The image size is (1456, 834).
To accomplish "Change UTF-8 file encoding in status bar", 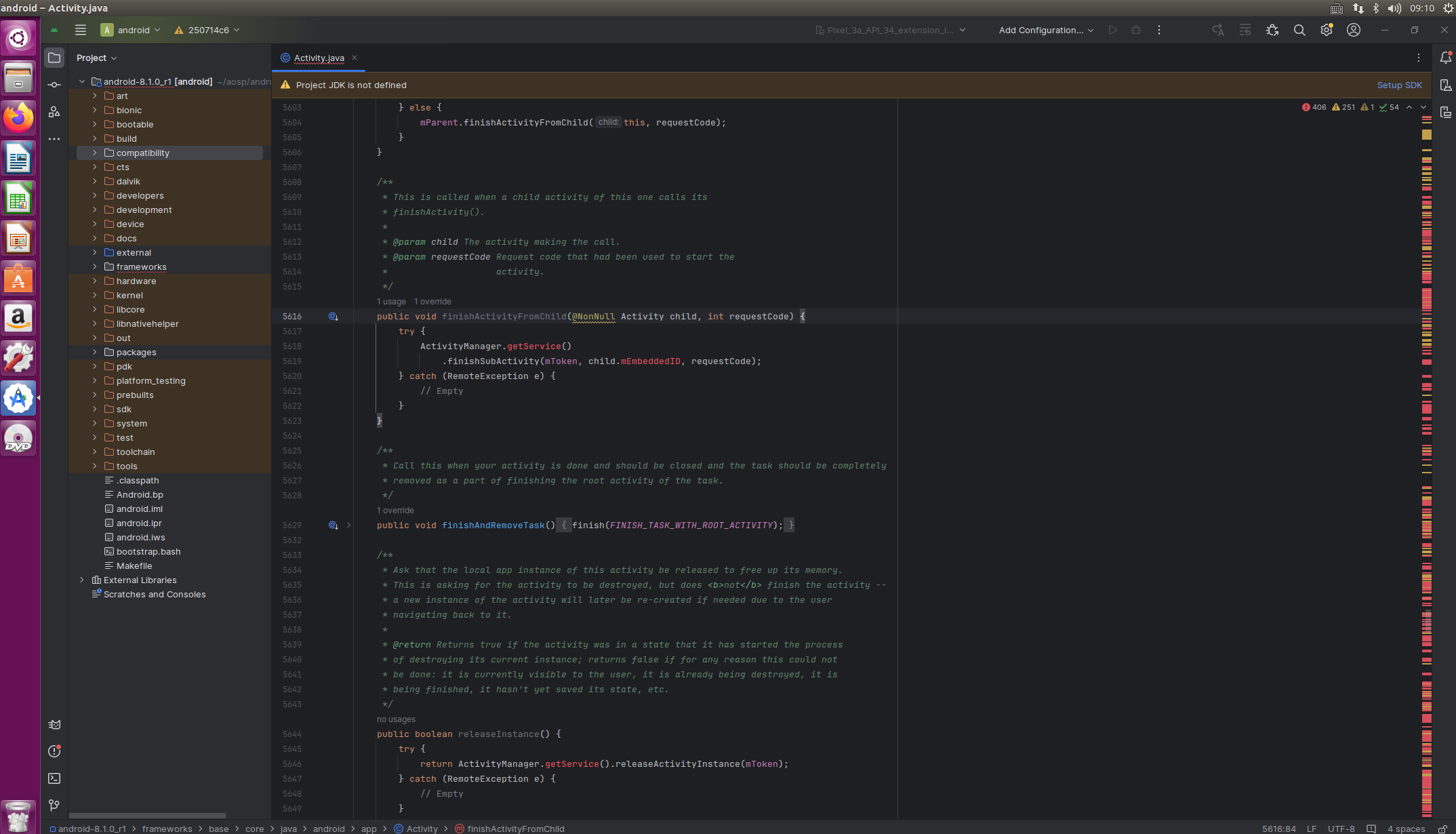I will (x=1341, y=829).
